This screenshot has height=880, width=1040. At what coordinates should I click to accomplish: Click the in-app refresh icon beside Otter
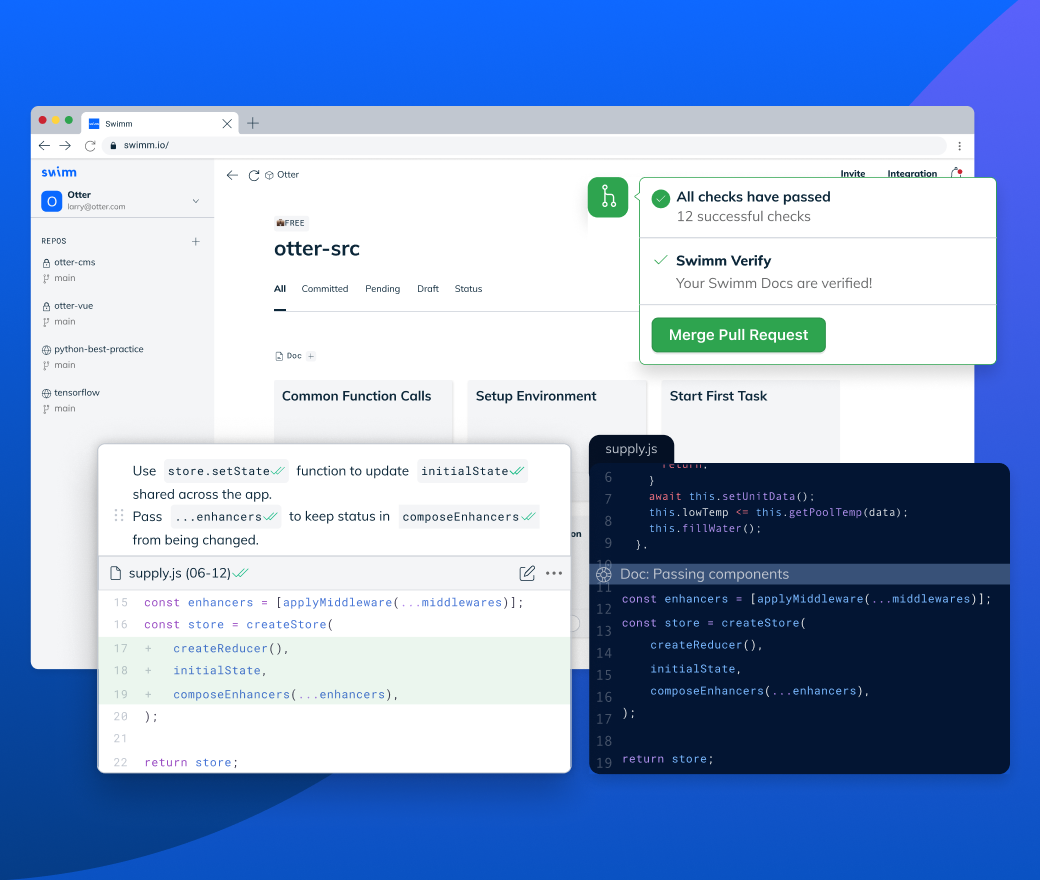click(253, 175)
